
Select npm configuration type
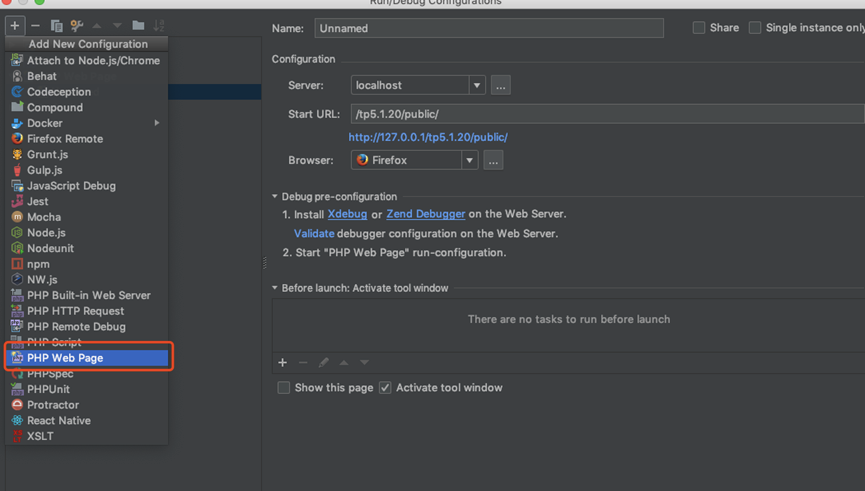pos(87,264)
